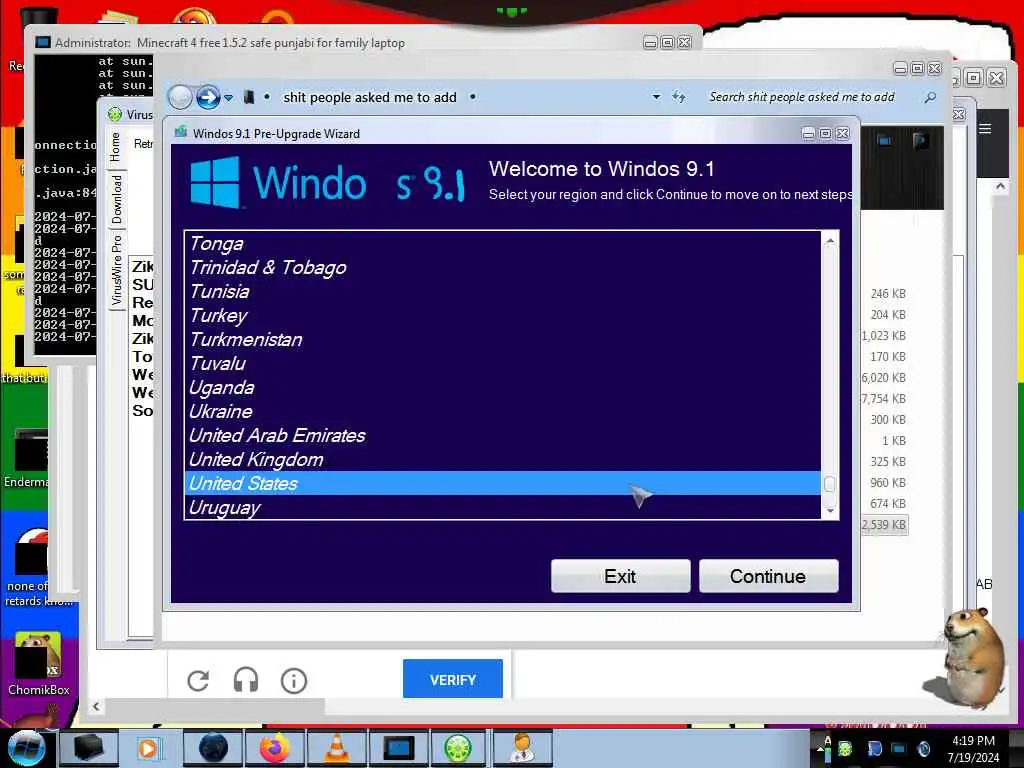Choose Turkmenistan from the region list
Screen dimensions: 1024x768
[502, 340]
